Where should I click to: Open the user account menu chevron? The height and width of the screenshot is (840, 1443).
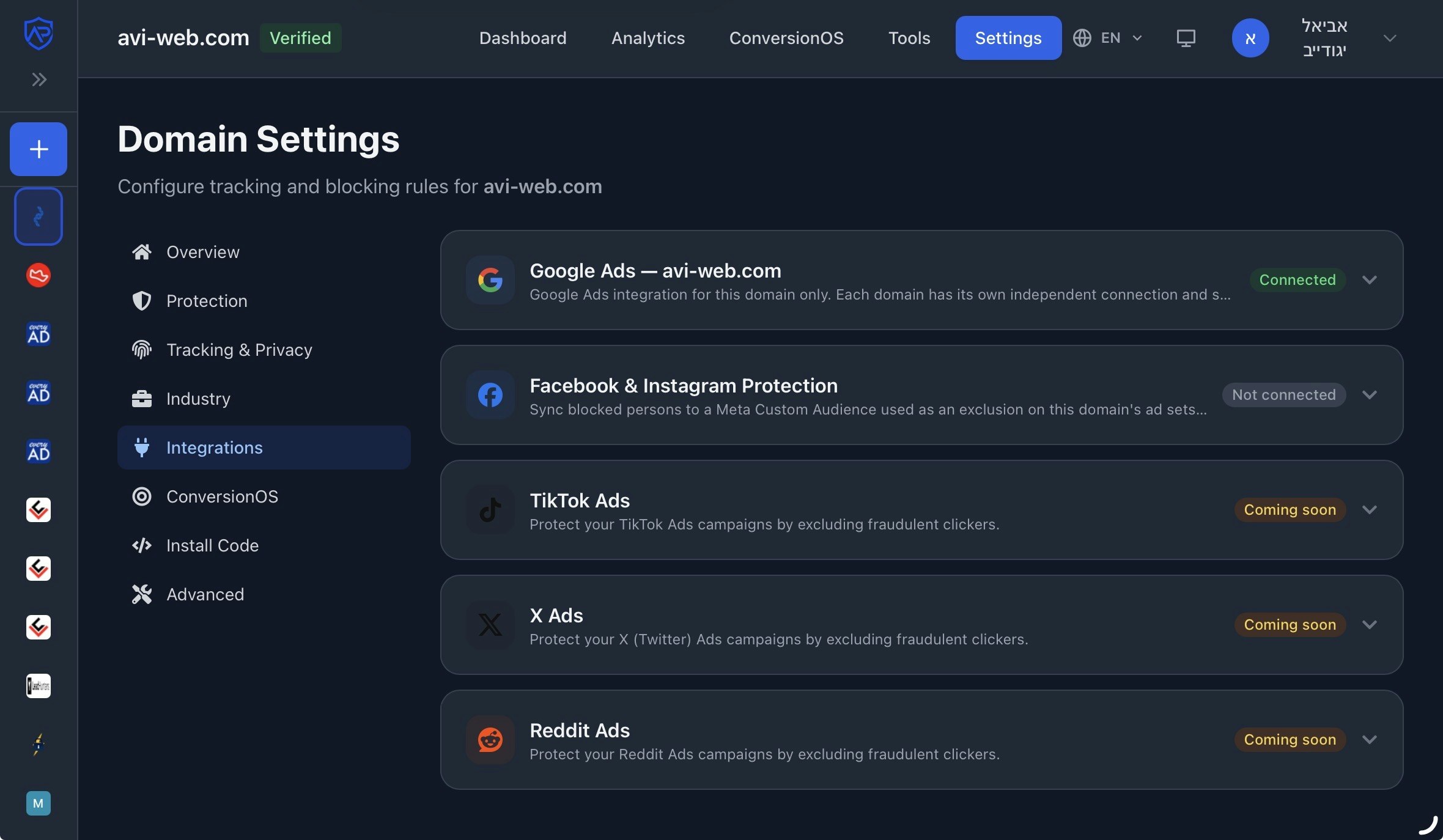click(x=1390, y=38)
